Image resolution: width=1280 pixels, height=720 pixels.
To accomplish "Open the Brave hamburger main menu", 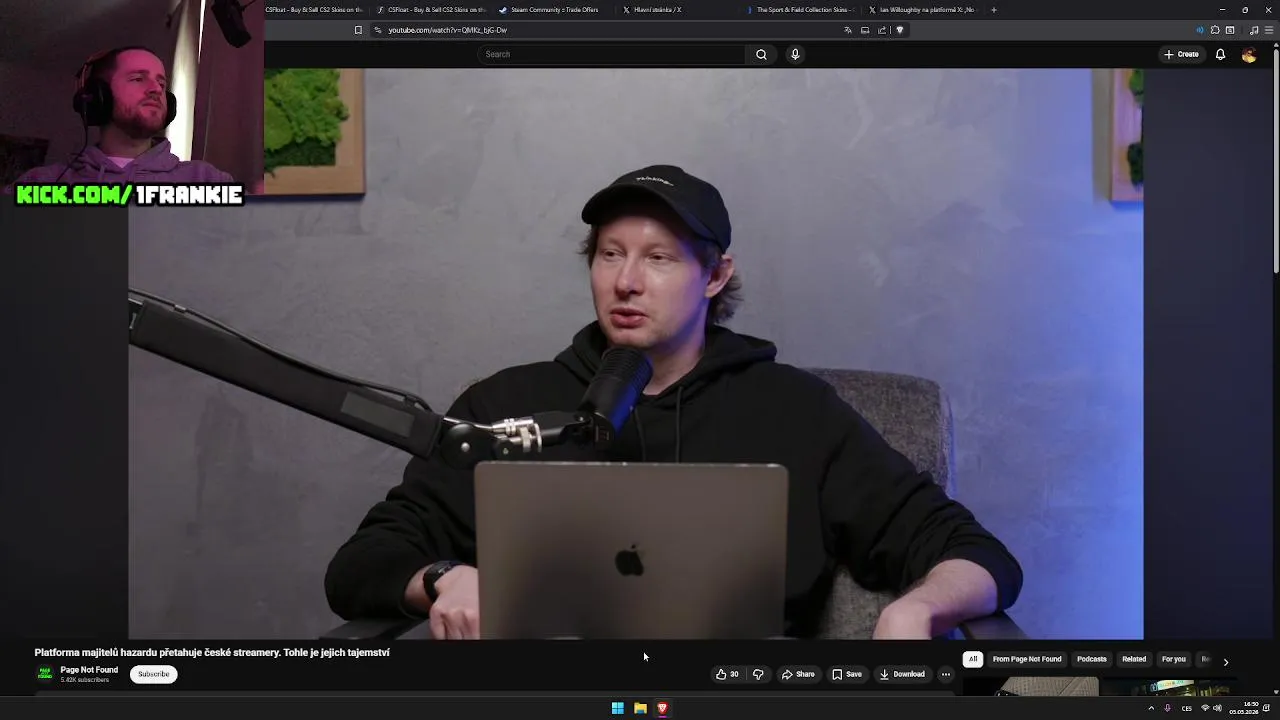I will tap(1269, 30).
